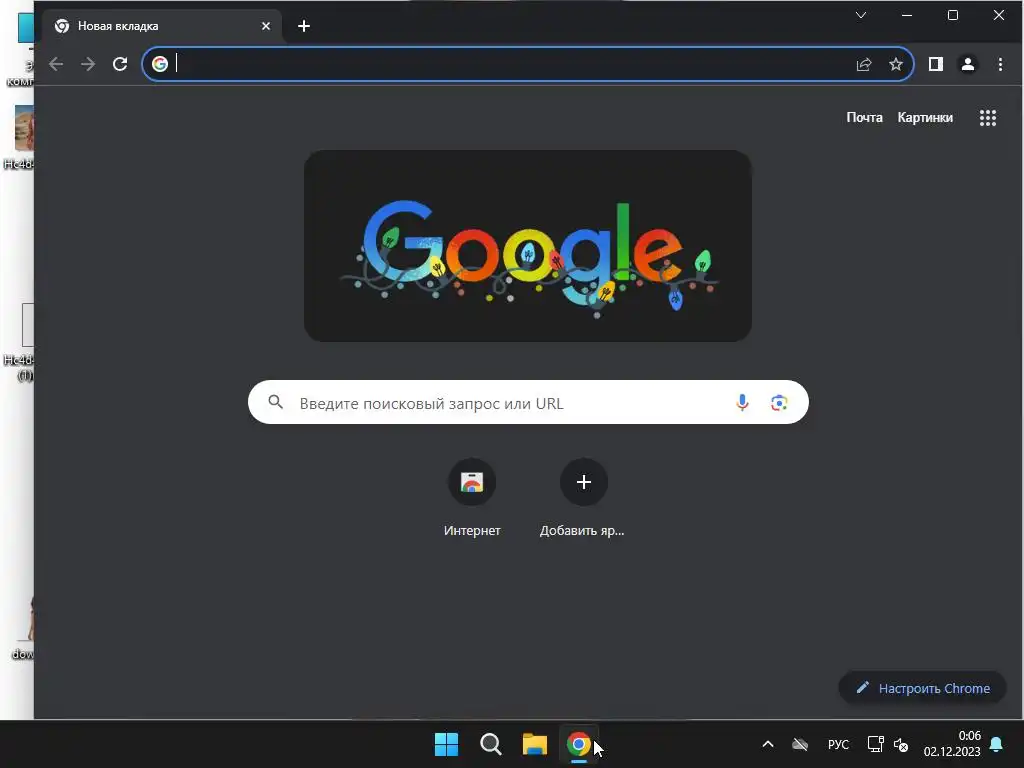The width and height of the screenshot is (1024, 768).
Task: Click the muted volume tray icon
Action: (901, 744)
